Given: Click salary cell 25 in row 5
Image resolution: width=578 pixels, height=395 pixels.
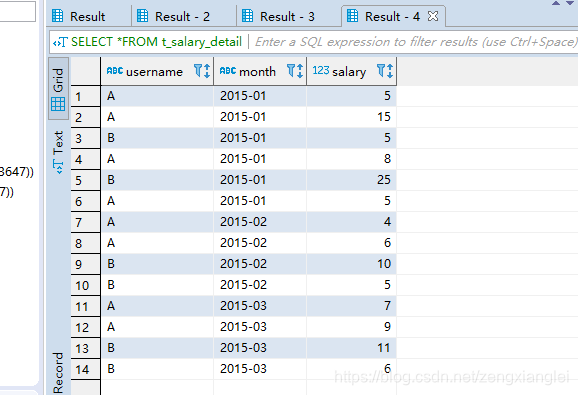Looking at the screenshot, I should (351, 180).
